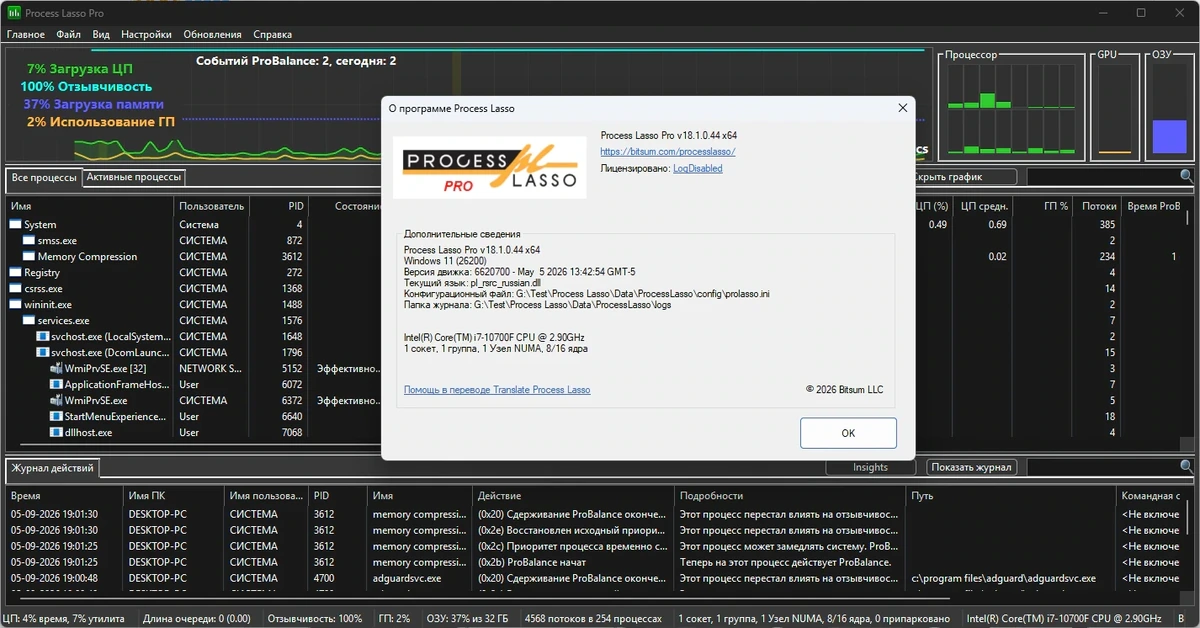The height and width of the screenshot is (628, 1200).
Task: Click the Путь column header in log
Action: pyautogui.click(x=1011, y=495)
